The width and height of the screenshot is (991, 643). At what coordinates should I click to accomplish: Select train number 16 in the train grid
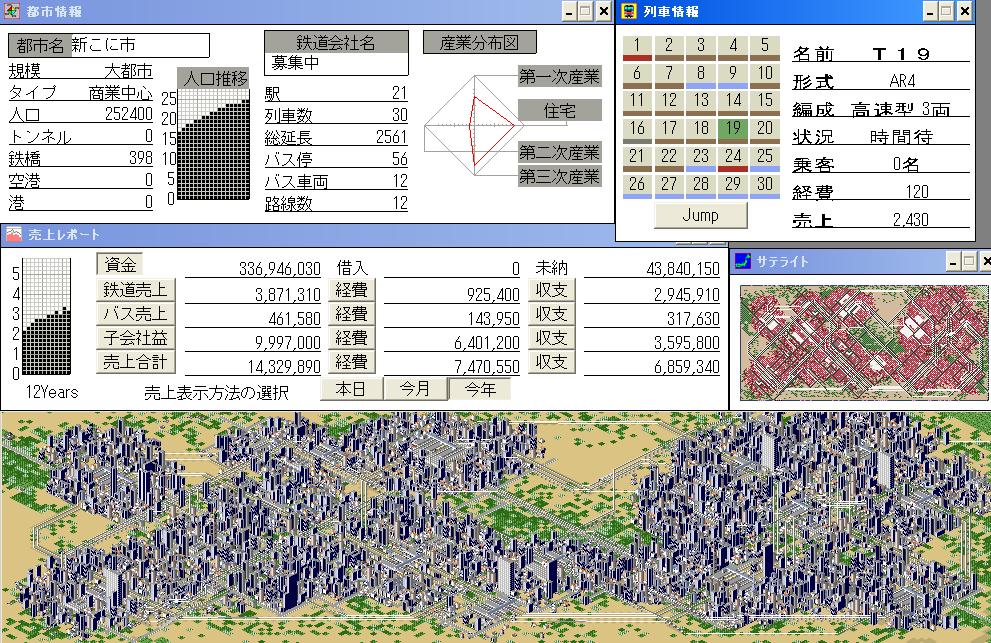coord(637,130)
